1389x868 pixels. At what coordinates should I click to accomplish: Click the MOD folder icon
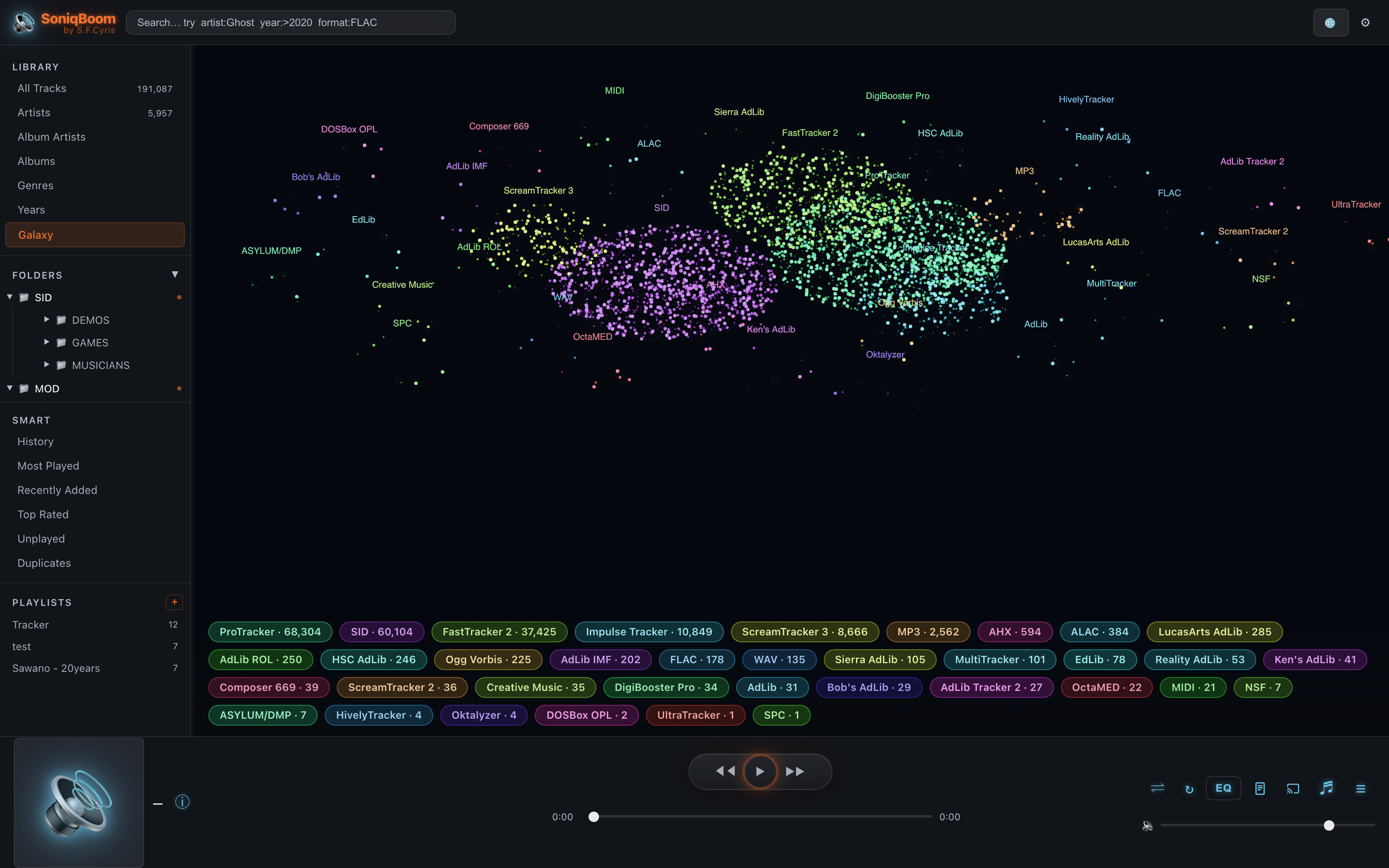24,389
